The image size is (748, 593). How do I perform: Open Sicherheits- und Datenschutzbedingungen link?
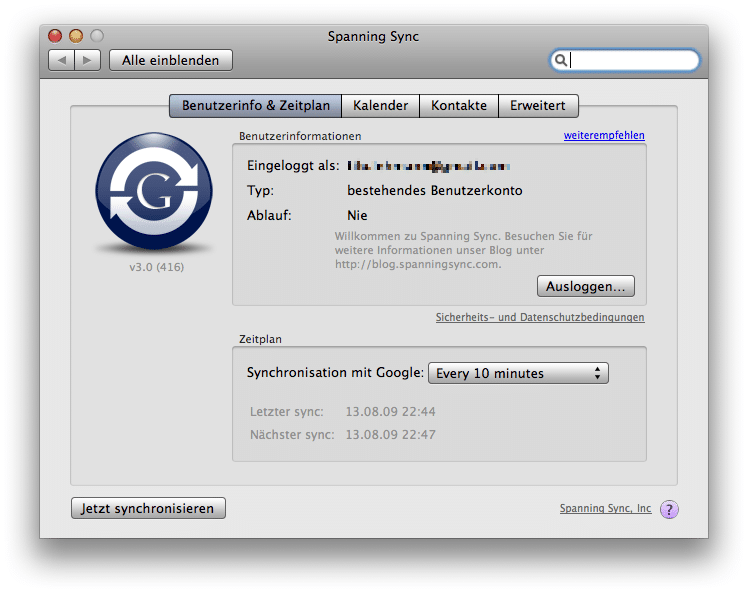(540, 317)
